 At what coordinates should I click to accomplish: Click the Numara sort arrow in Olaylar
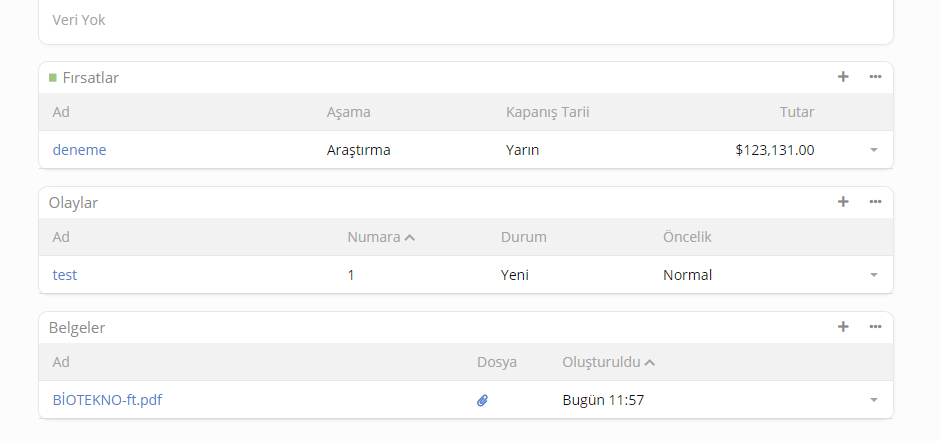click(x=410, y=238)
